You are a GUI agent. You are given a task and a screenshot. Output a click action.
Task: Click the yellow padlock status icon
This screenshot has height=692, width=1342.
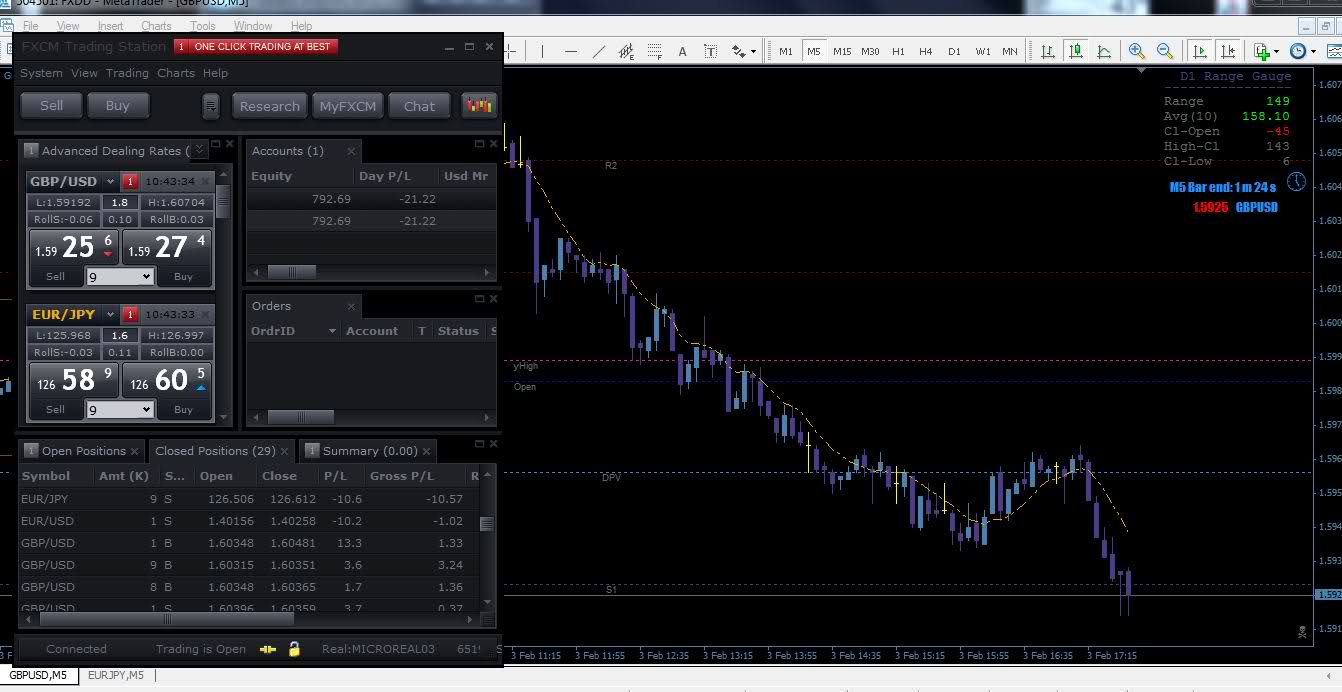point(294,649)
